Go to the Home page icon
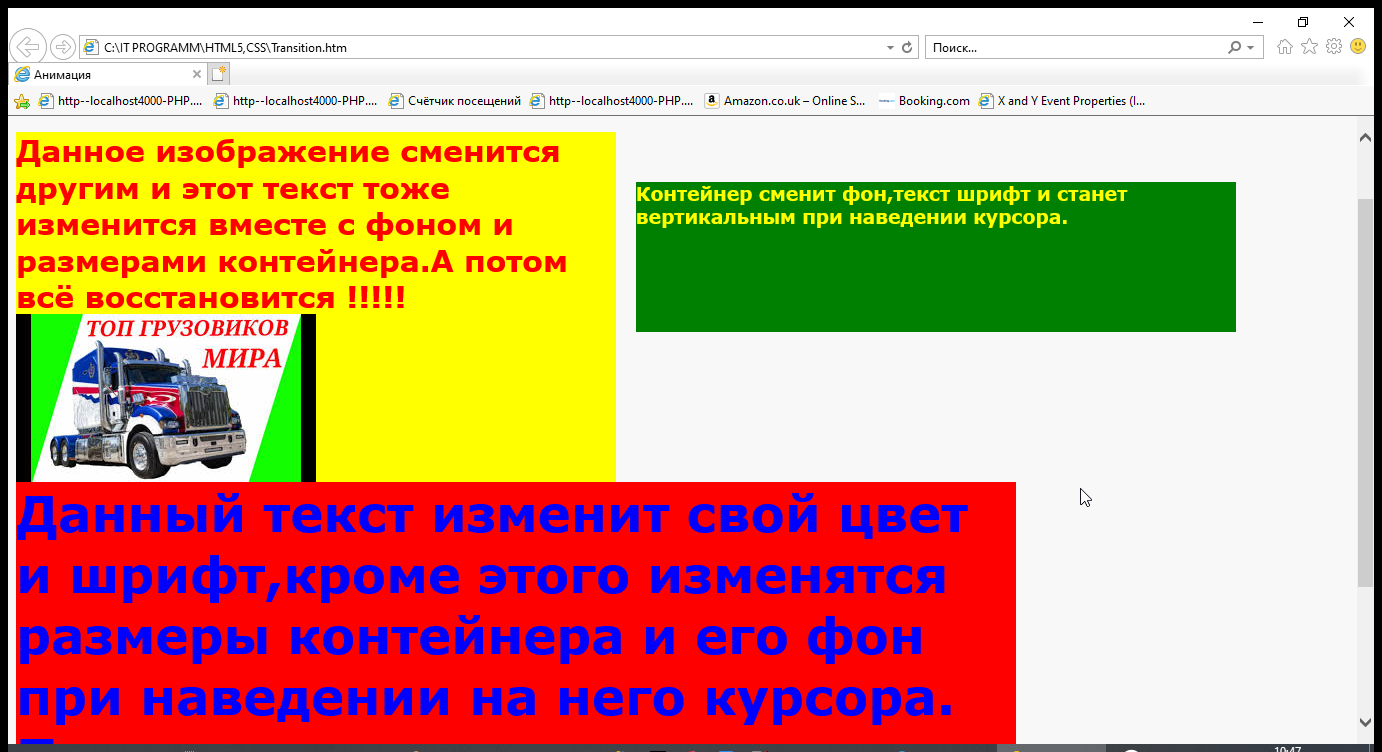The image size is (1382, 752). 1285,47
